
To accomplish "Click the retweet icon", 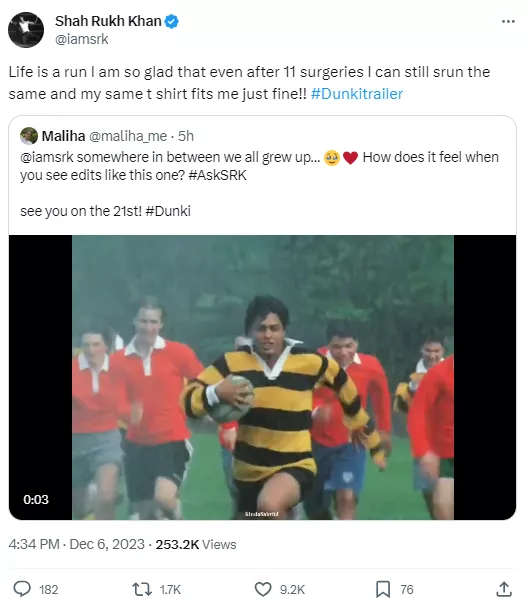I will click(x=142, y=589).
